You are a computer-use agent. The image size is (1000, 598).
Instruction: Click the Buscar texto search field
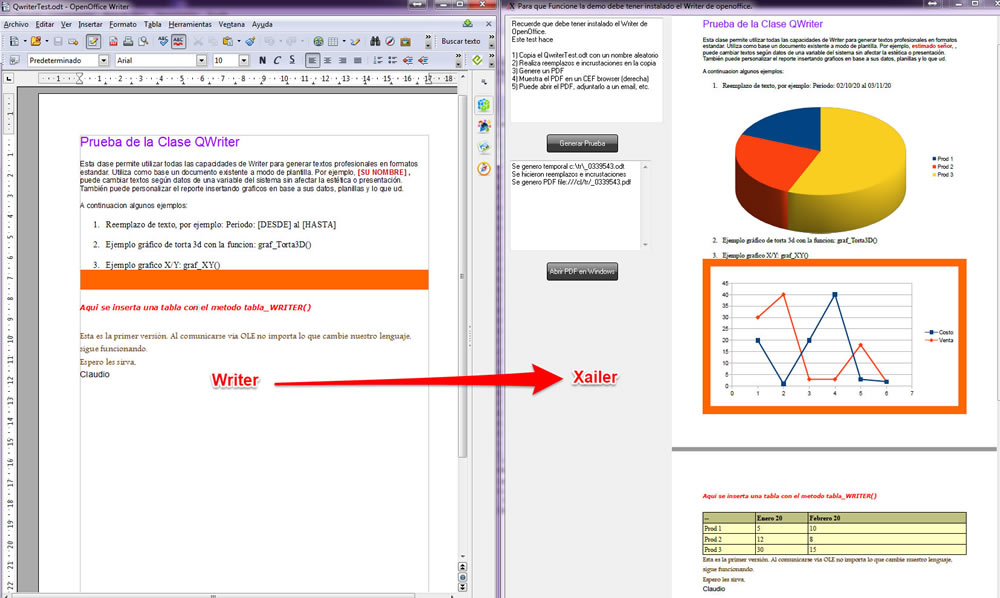pyautogui.click(x=461, y=41)
